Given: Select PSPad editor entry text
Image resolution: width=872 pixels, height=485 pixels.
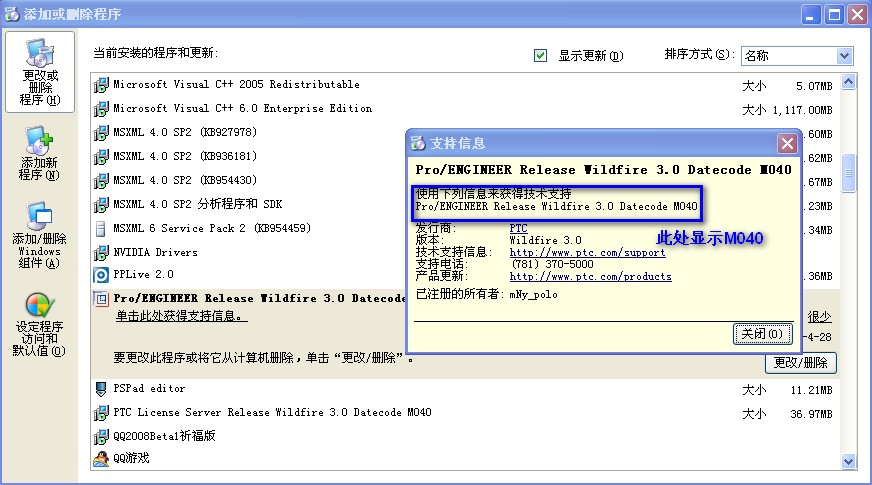Looking at the screenshot, I should pos(149,388).
